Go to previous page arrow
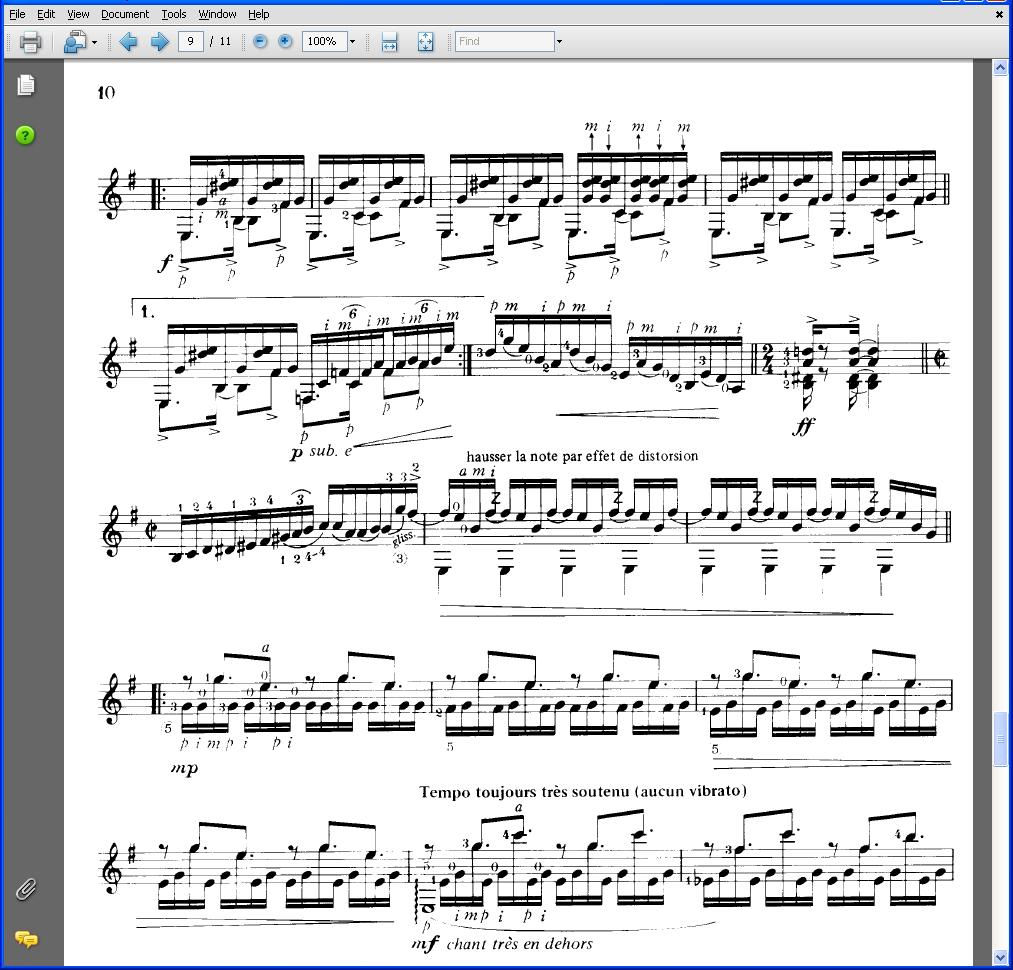Image resolution: width=1013 pixels, height=970 pixels. 129,42
